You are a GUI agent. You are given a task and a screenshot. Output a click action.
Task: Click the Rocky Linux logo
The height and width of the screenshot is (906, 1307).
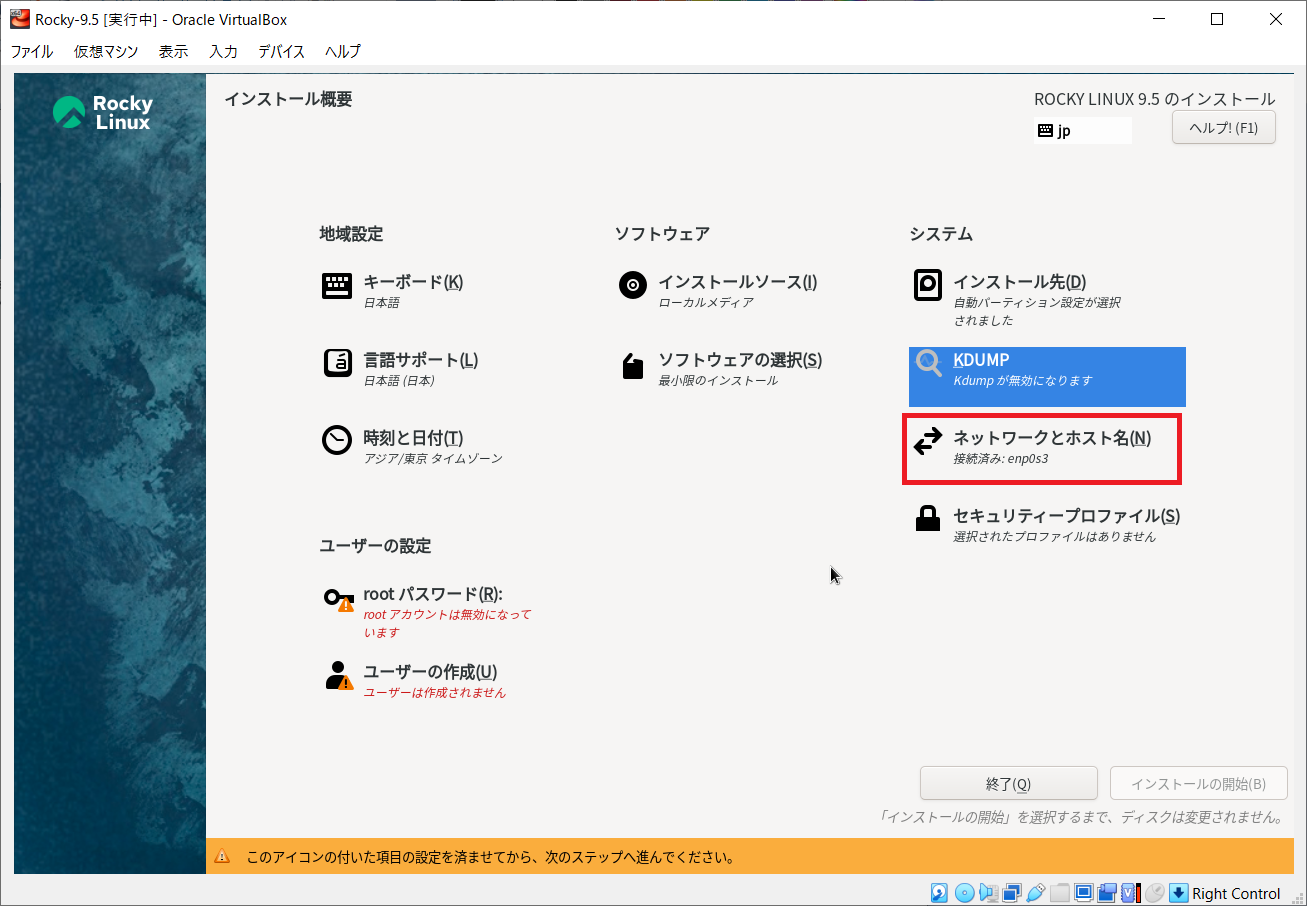pos(102,113)
